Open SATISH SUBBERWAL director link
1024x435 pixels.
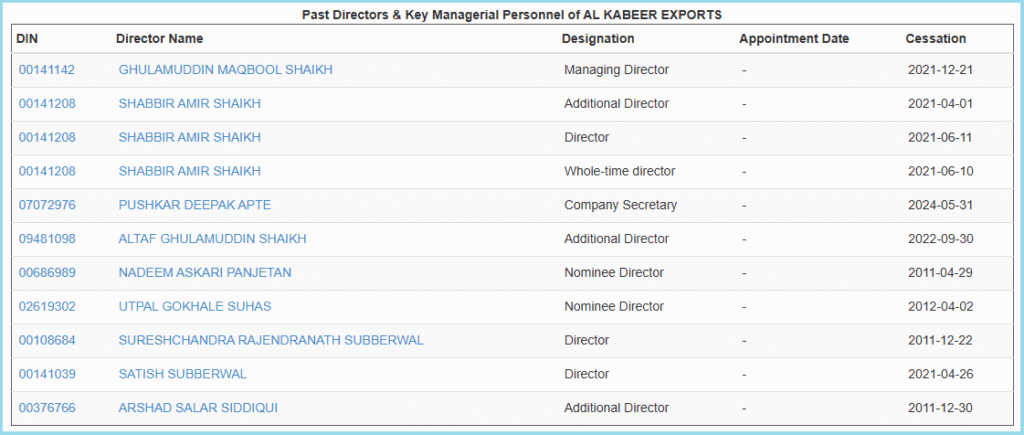coord(182,374)
